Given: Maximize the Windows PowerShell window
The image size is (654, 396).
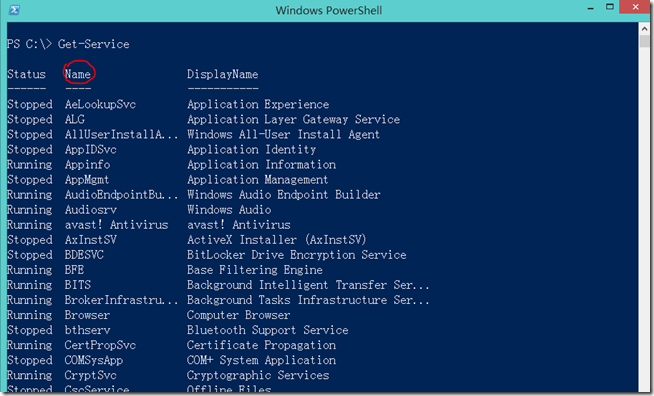Looking at the screenshot, I should [x=610, y=7].
